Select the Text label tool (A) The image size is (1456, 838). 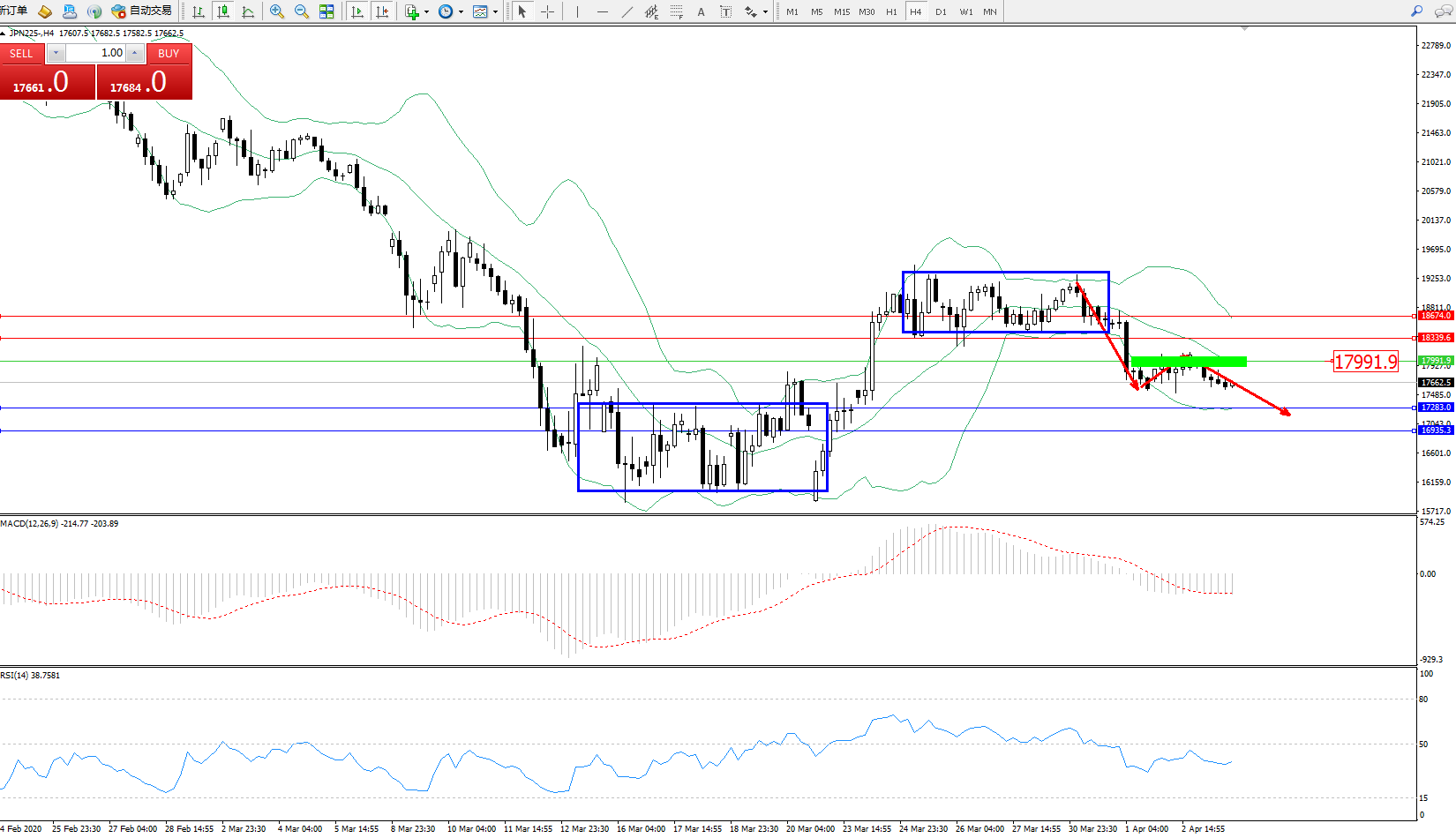pyautogui.click(x=701, y=11)
